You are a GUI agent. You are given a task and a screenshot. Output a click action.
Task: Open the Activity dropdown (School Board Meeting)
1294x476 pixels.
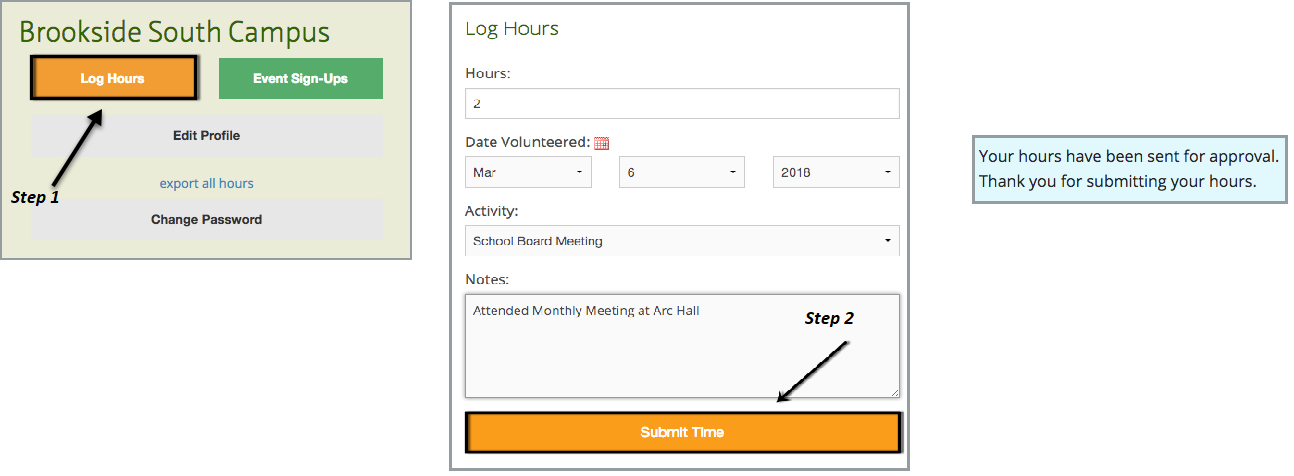682,240
